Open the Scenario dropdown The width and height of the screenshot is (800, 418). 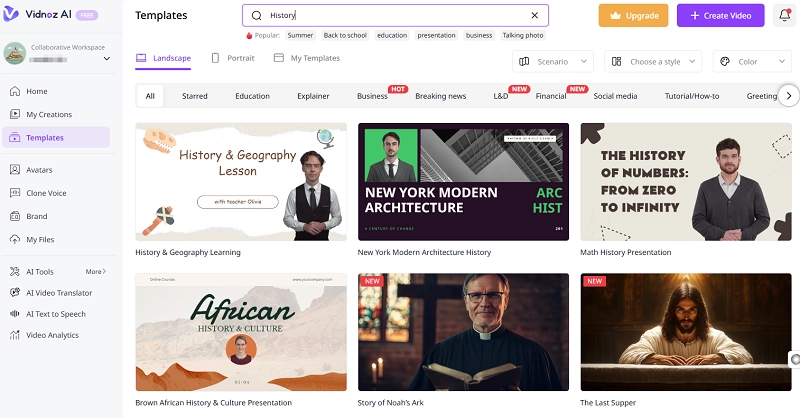pos(553,61)
